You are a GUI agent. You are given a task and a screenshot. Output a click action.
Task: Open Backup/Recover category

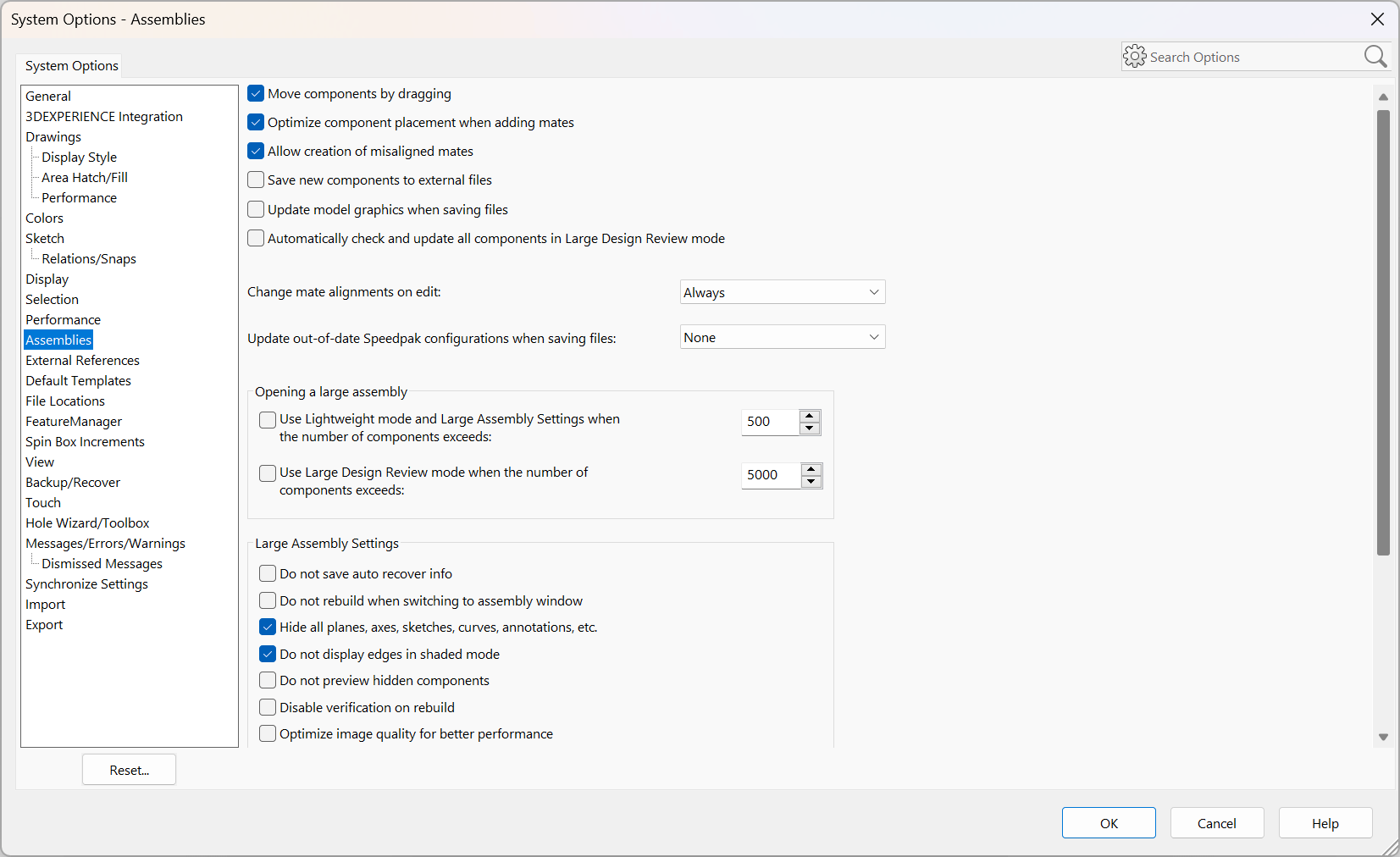[x=73, y=482]
